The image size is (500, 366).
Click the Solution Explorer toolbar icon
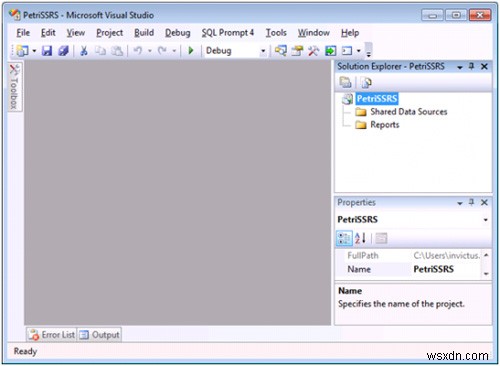point(281,51)
